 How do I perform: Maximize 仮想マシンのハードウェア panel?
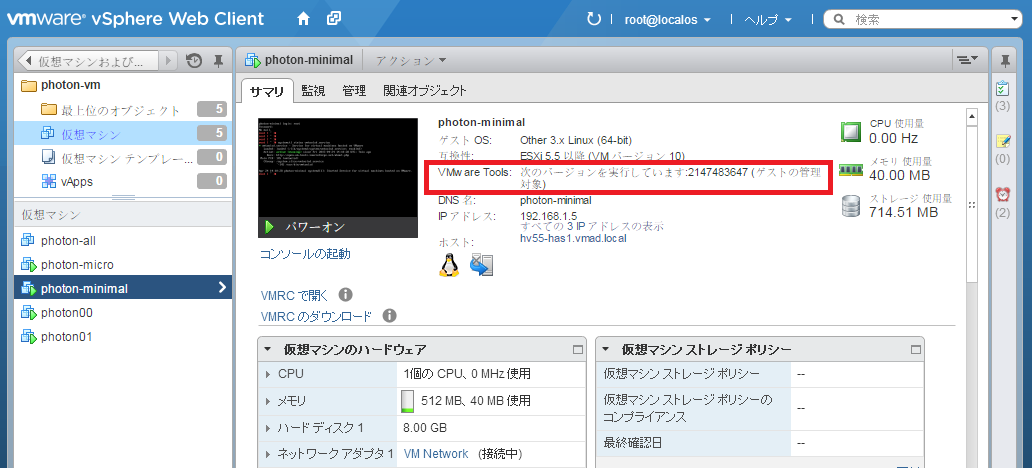point(578,350)
